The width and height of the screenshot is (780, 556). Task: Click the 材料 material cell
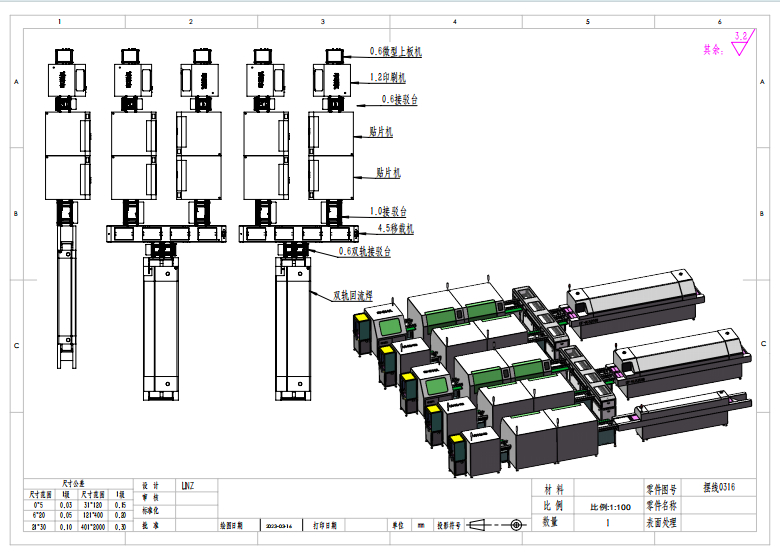(x=552, y=489)
